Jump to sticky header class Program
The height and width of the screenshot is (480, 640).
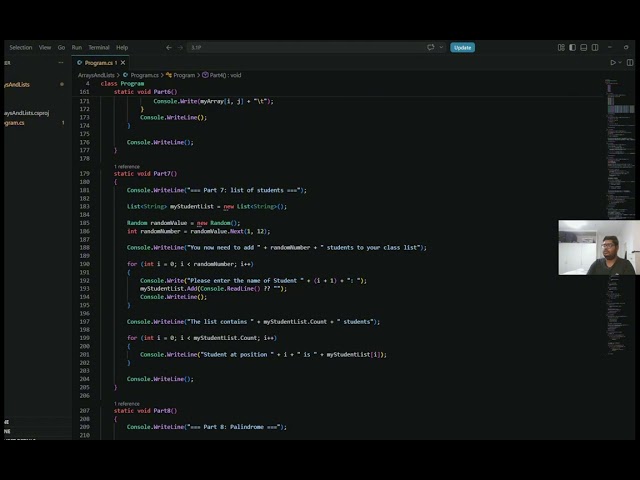(122, 84)
